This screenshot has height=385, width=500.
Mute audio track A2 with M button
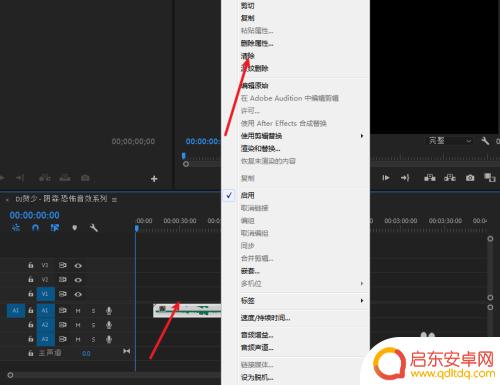coord(78,325)
